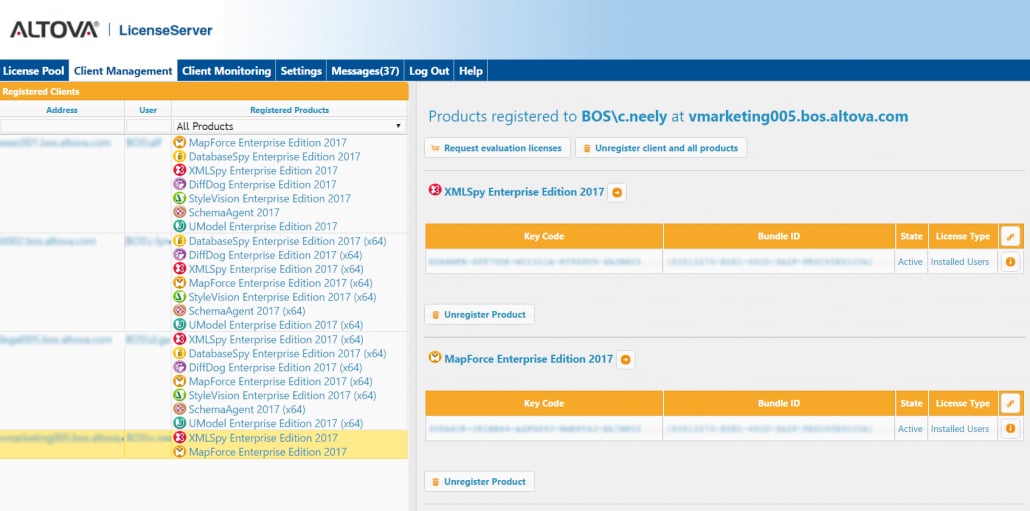Click the Altova LicenseServer logo
This screenshot has height=511, width=1030.
pyautogui.click(x=111, y=30)
